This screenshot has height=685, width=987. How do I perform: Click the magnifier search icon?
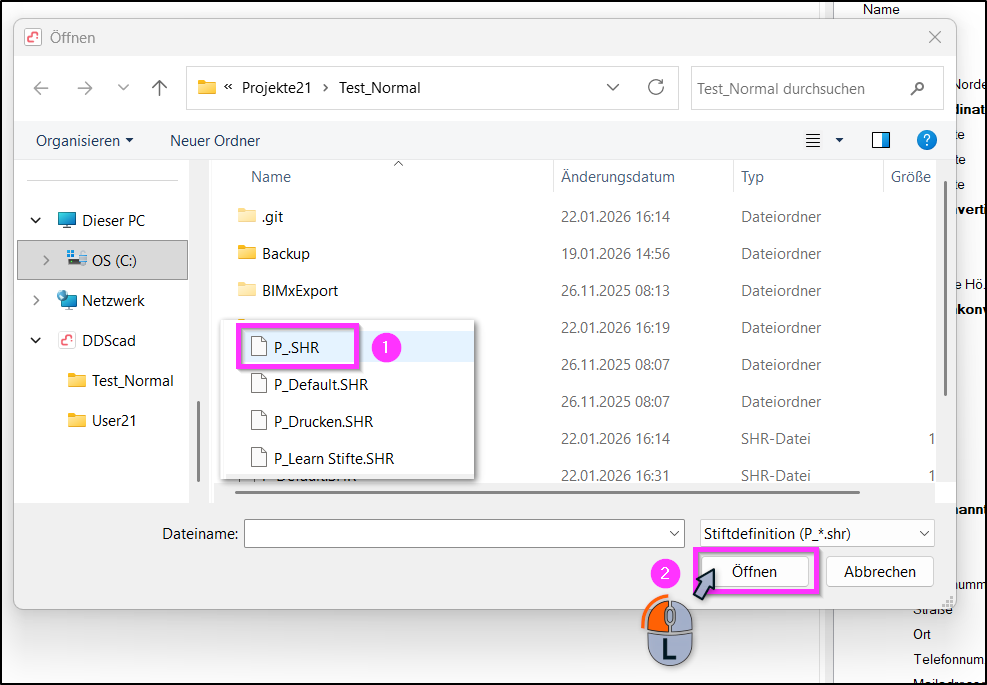[x=917, y=89]
